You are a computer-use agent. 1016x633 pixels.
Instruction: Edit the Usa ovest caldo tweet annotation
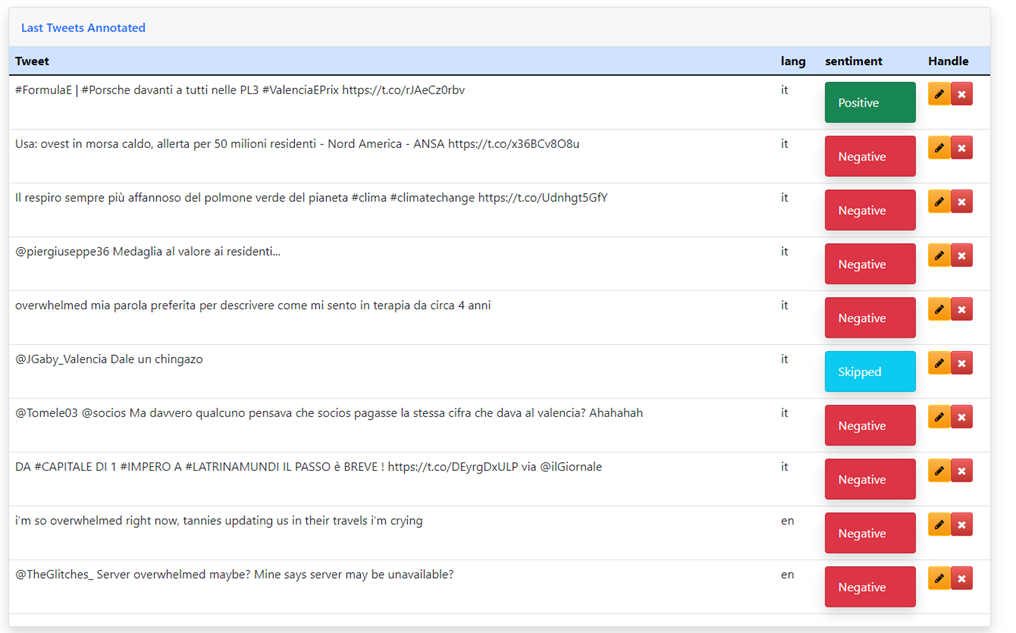[939, 148]
